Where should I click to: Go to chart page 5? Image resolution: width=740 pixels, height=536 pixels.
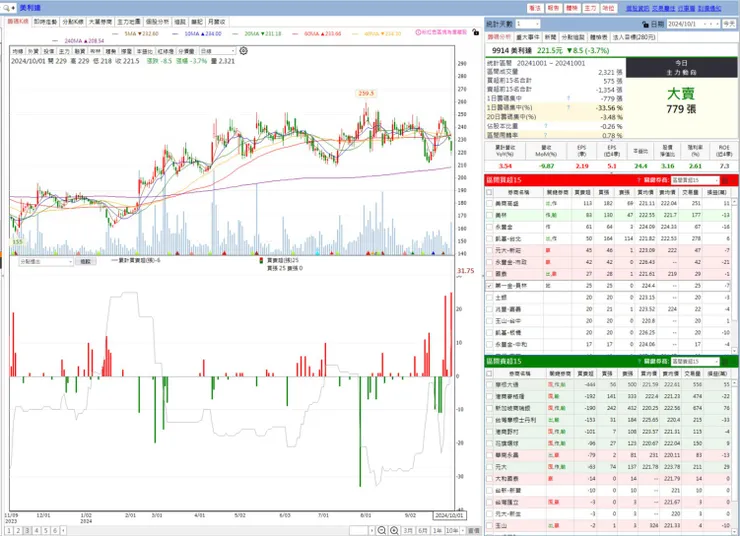pyautogui.click(x=46, y=531)
